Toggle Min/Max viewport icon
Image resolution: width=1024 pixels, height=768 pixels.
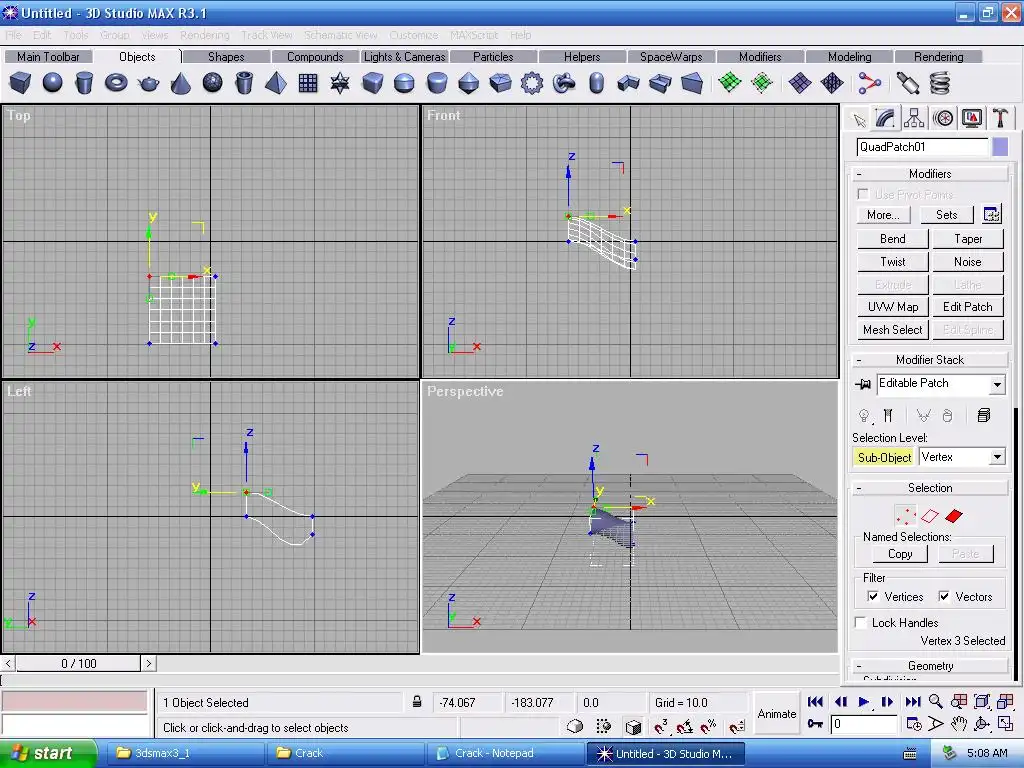[x=1005, y=724]
